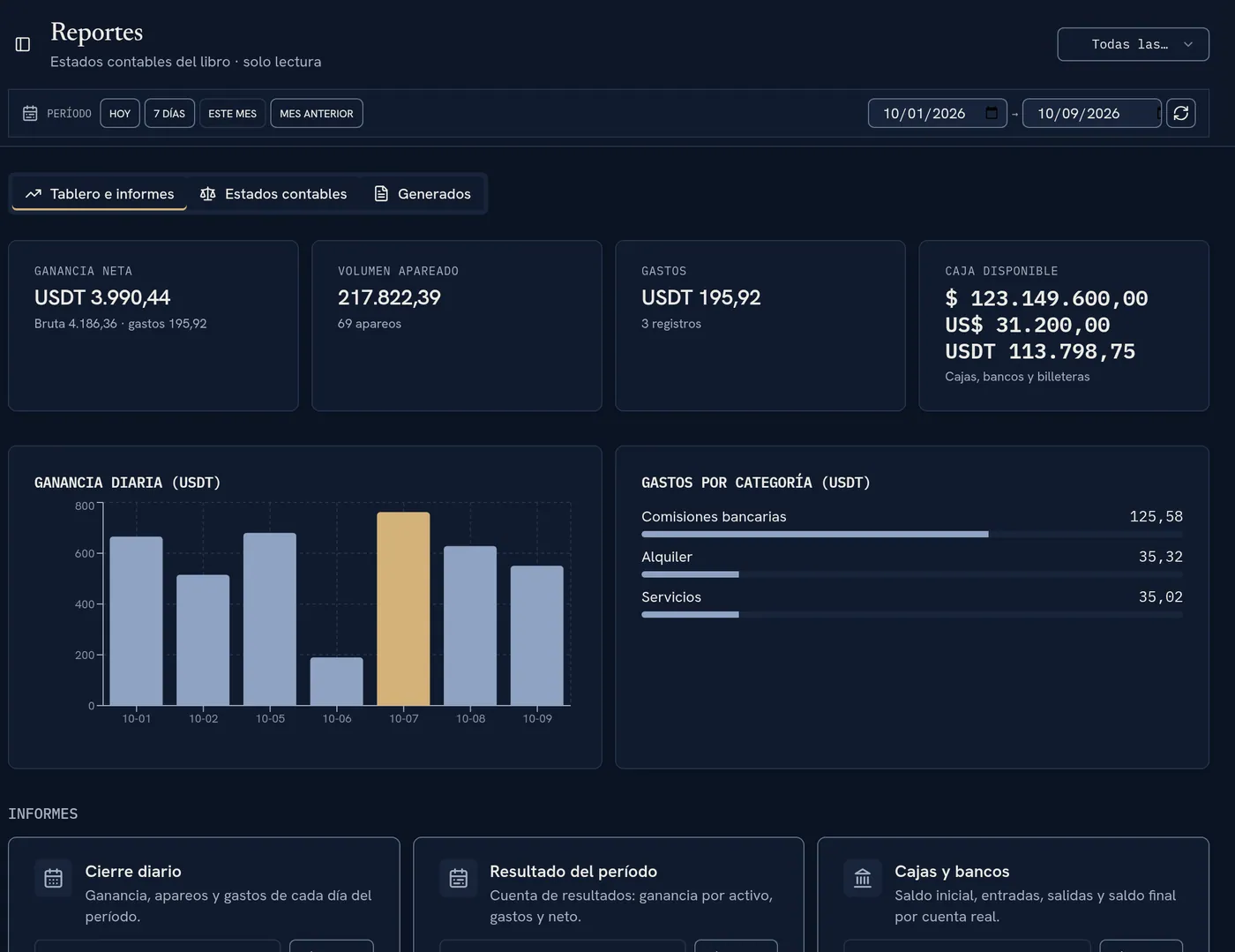Click the Servicios progress bar
The image size is (1235, 952).
[912, 614]
